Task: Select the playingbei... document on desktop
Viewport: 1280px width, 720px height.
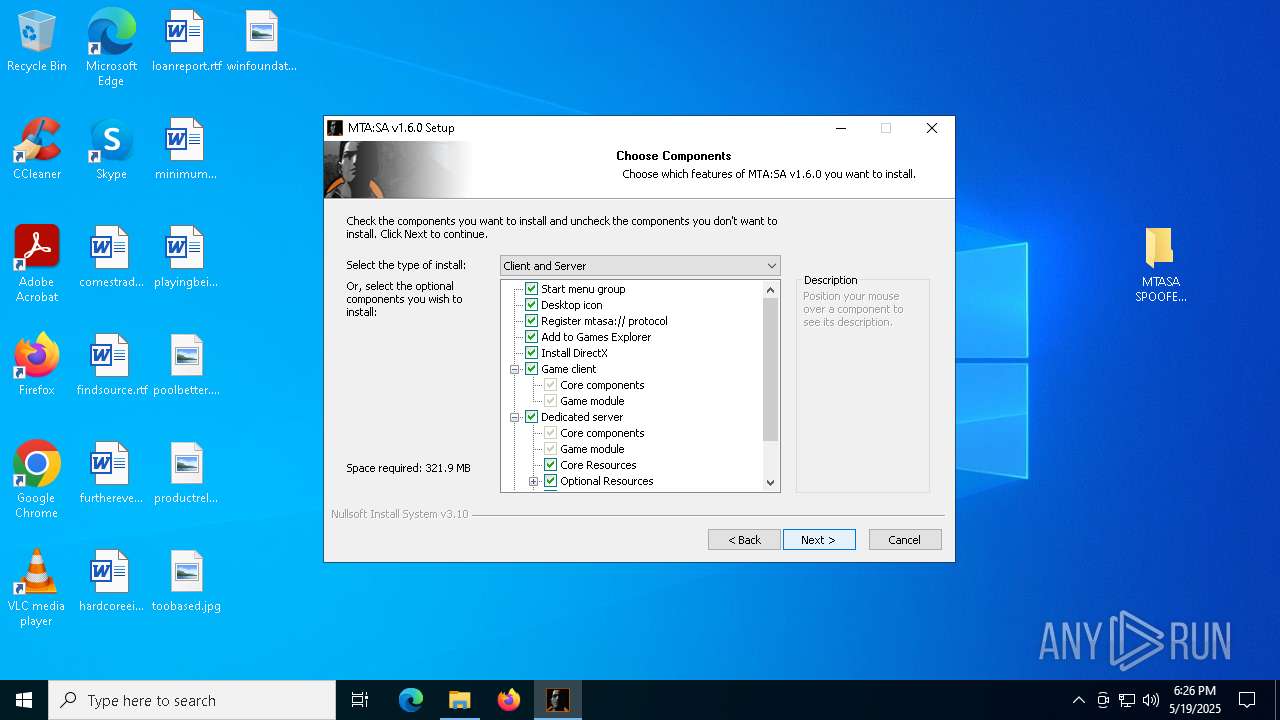Action: (x=186, y=258)
